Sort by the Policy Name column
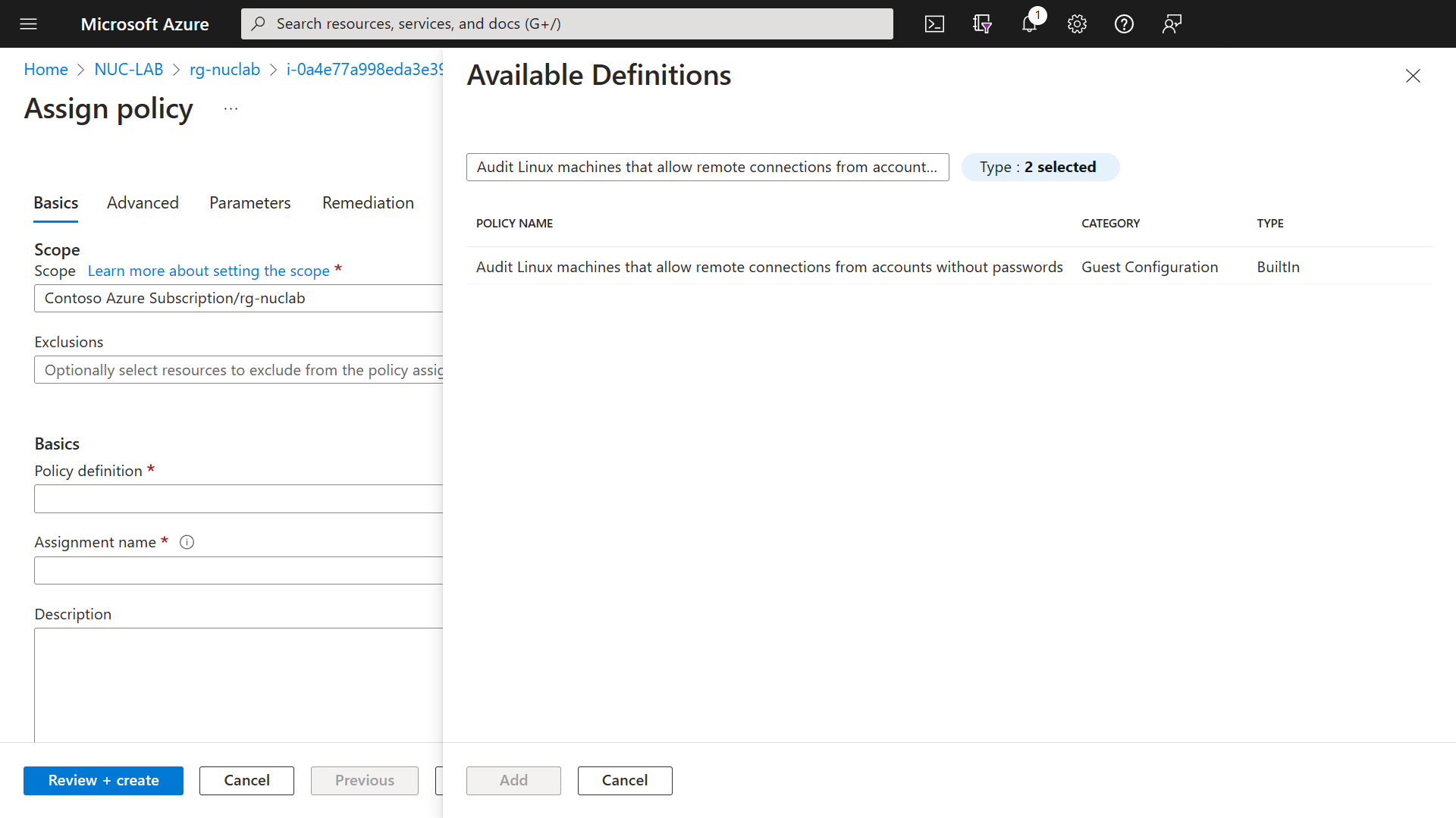The image size is (1456, 818). click(514, 223)
